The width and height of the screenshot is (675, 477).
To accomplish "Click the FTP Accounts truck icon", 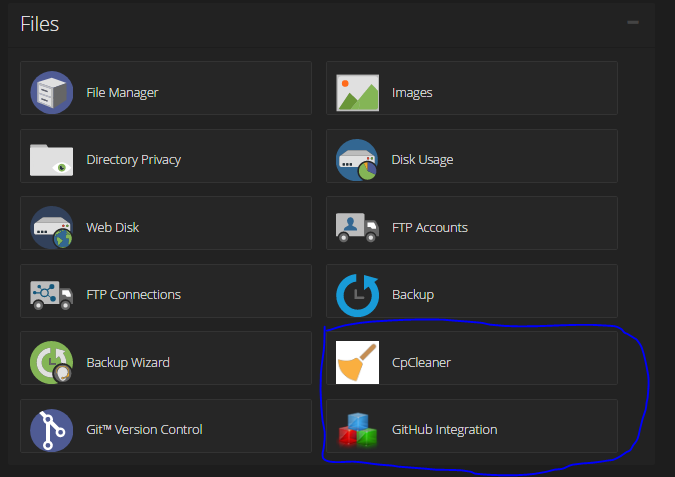I will coord(357,227).
